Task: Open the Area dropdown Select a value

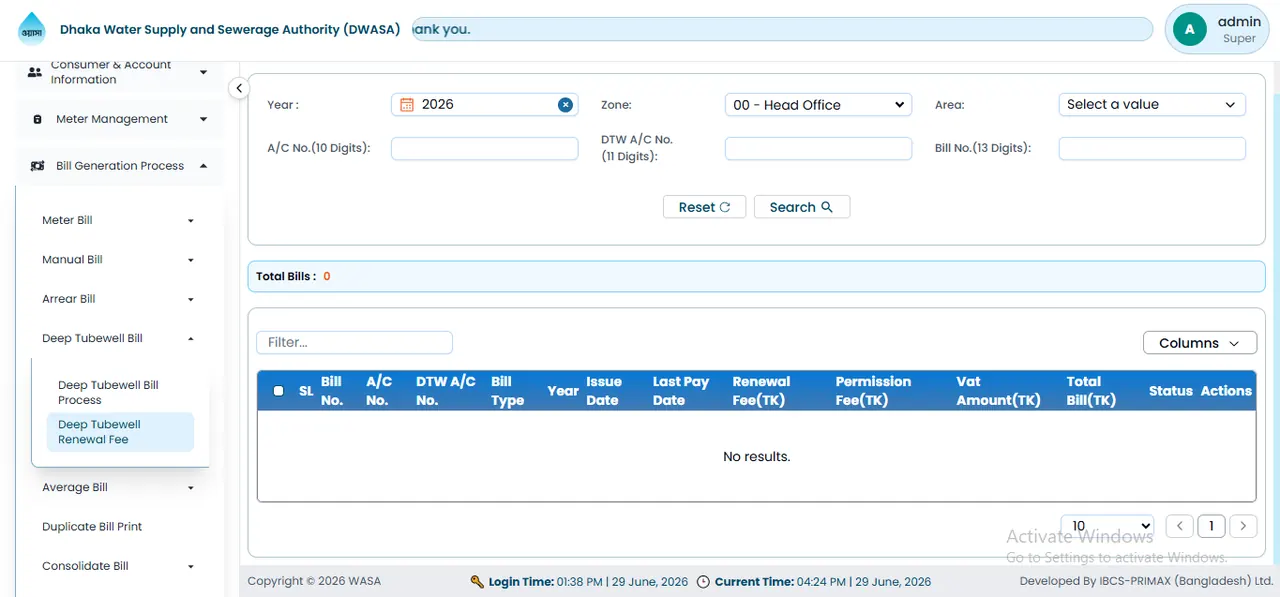Action: tap(1152, 104)
